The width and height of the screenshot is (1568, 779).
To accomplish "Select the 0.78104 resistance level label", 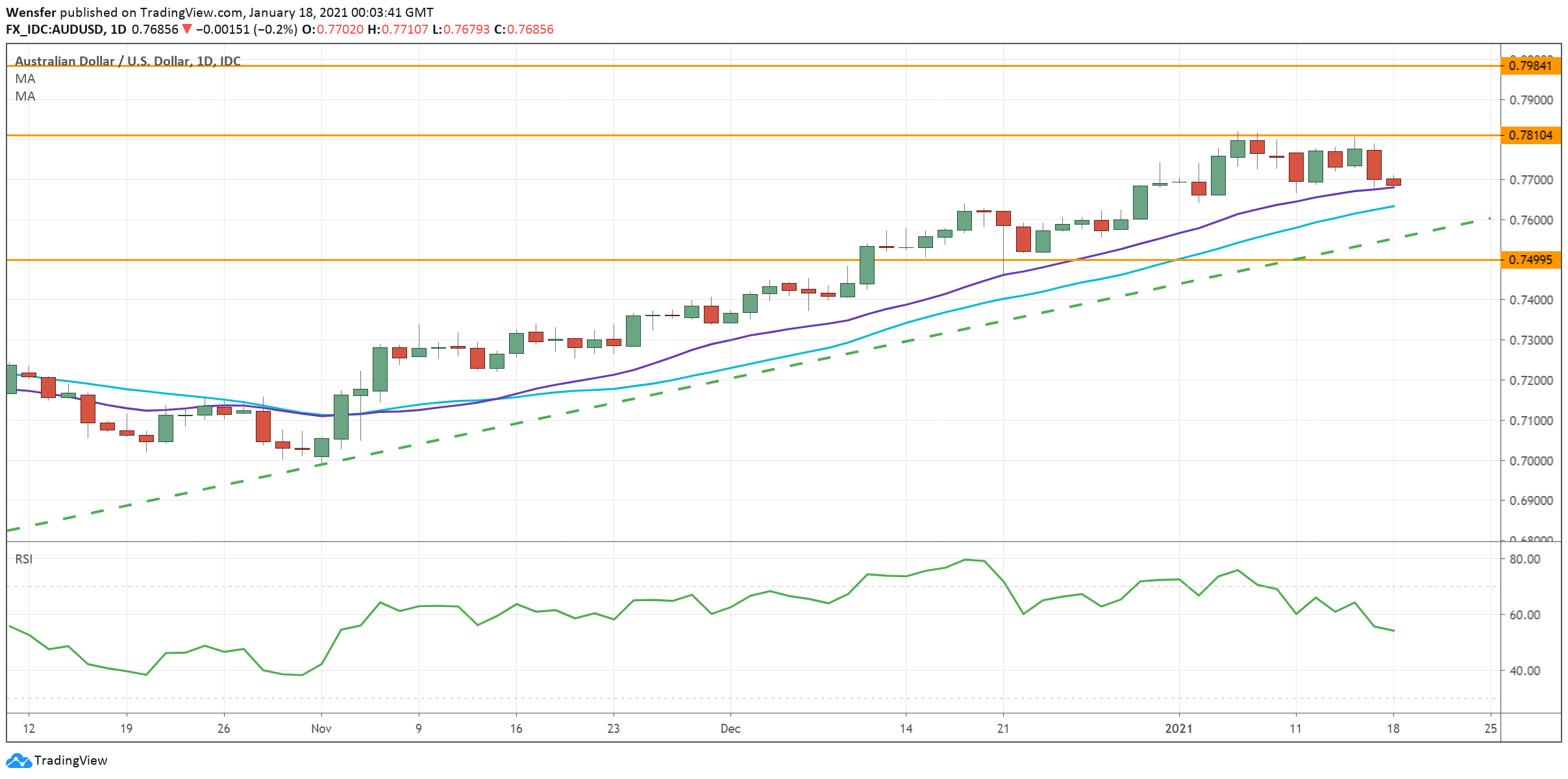I will click(1530, 135).
